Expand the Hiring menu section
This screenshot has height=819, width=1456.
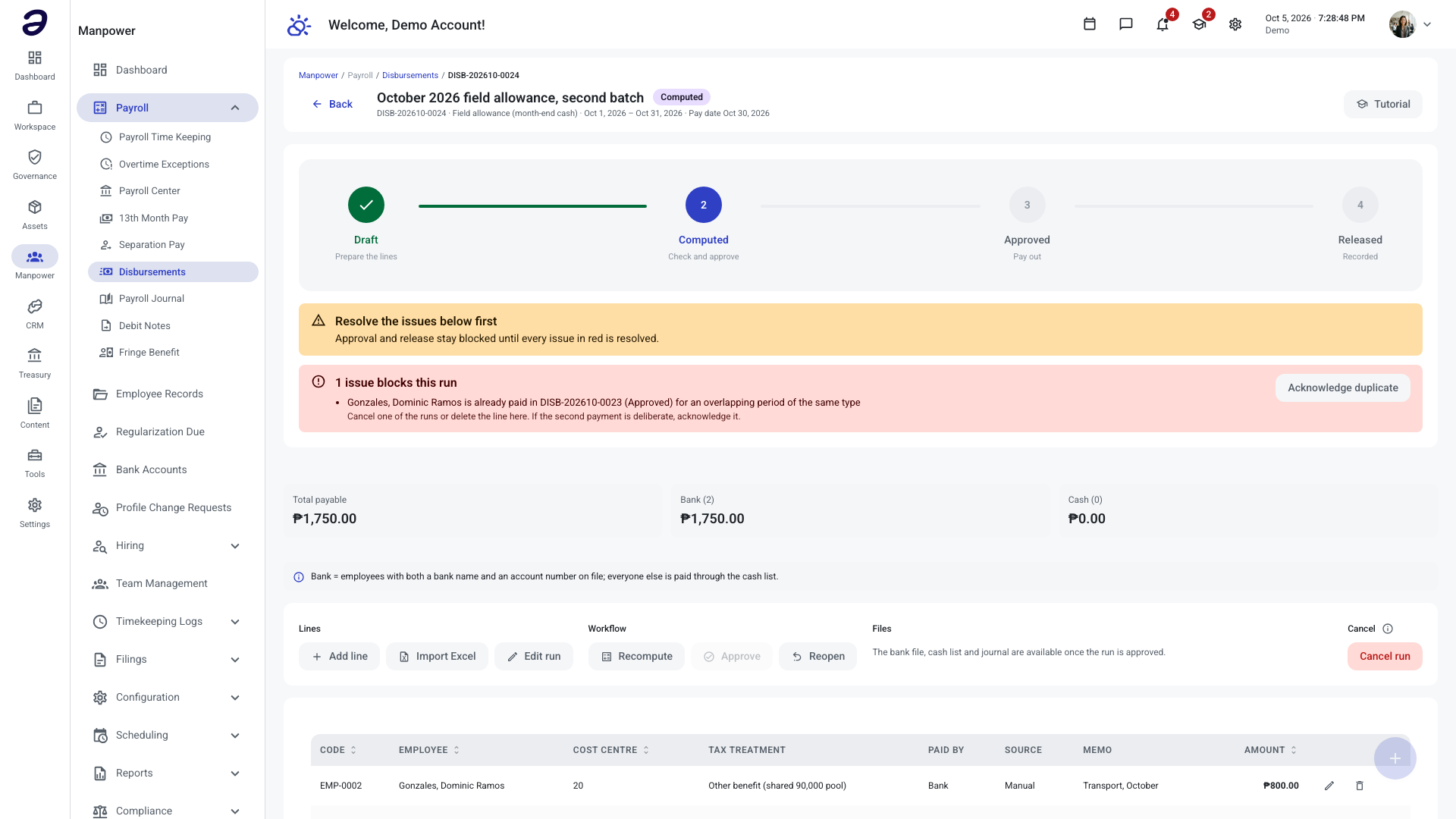[235, 546]
